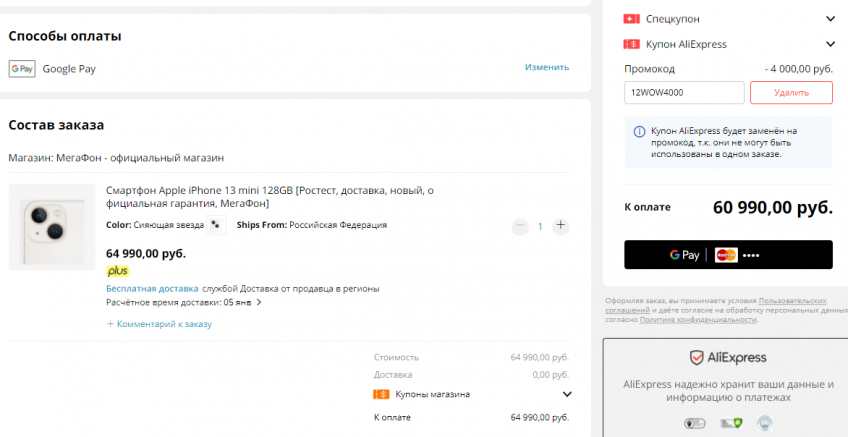Screen dimensions: 848x437
Task: Expand the Купон AliExpress dropdown
Action: 830,44
